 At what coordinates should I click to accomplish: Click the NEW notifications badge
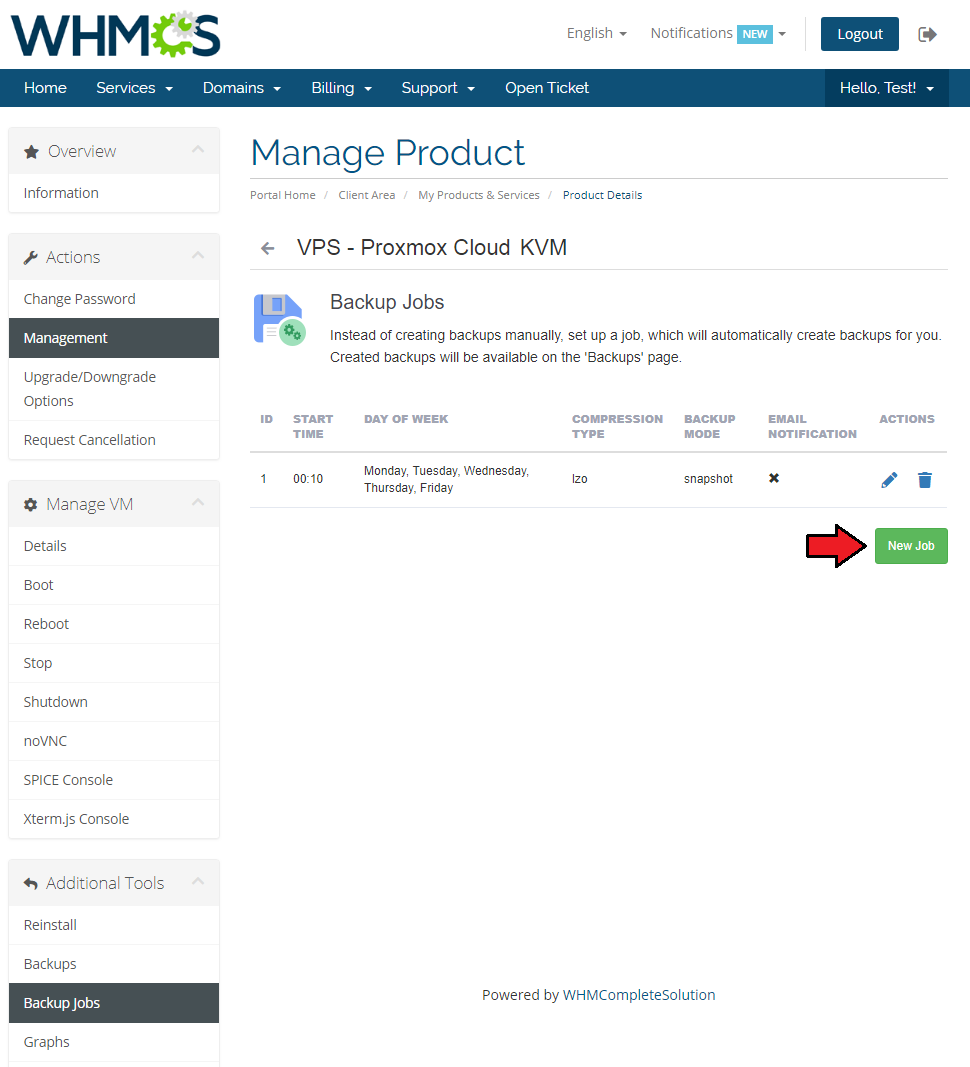tap(754, 34)
